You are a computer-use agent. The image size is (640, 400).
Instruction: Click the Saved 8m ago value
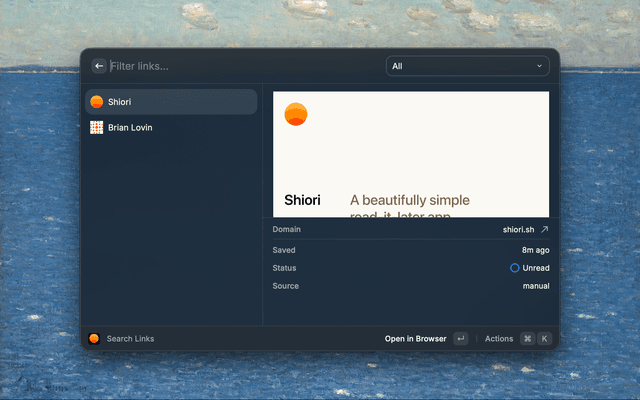click(x=535, y=250)
